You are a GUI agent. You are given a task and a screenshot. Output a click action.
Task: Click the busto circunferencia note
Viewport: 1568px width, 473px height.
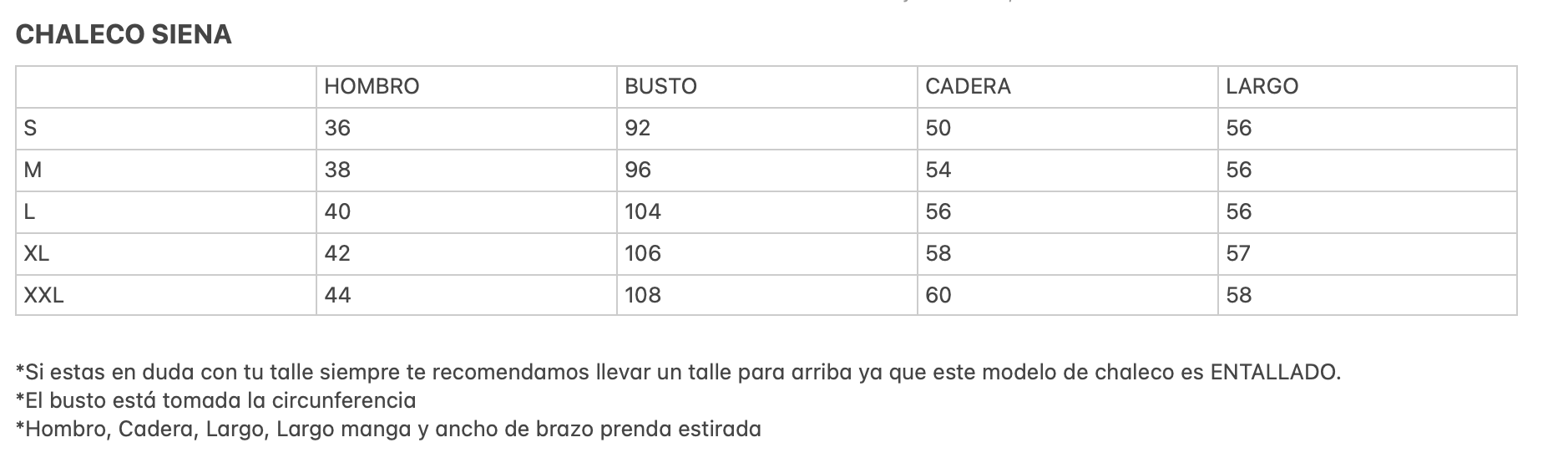215,400
